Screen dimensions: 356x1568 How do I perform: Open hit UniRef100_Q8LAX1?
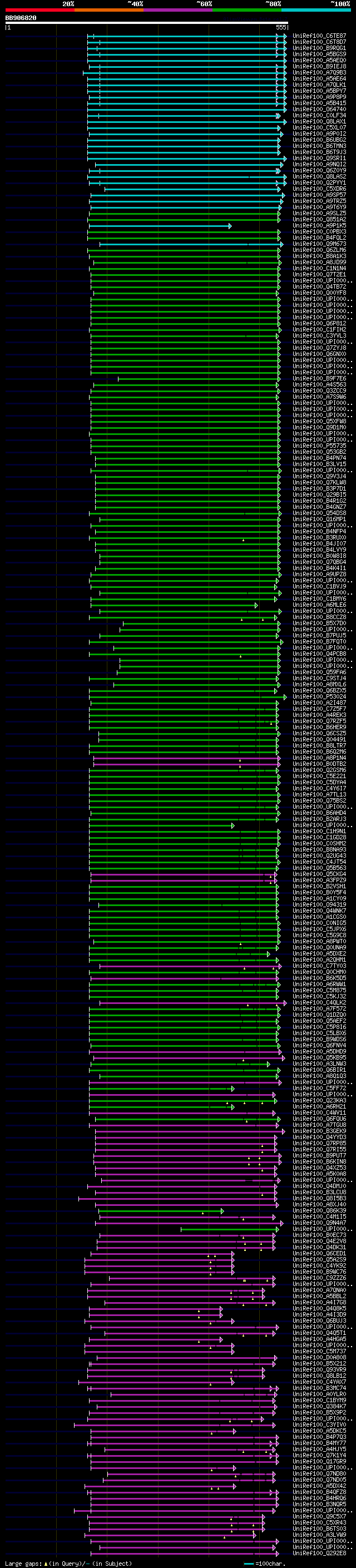(x=319, y=122)
